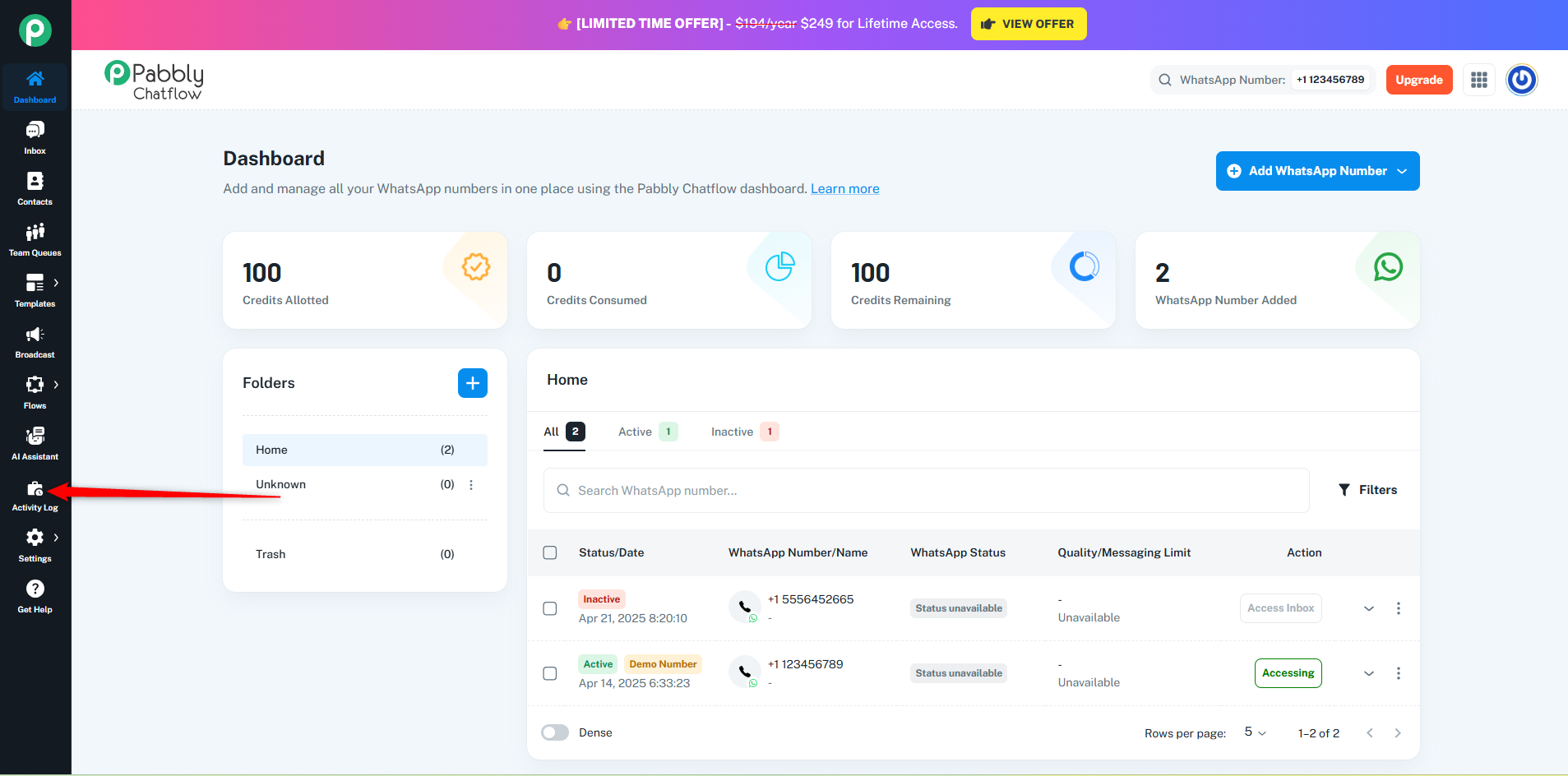Click the green Active status badge in table
The width and height of the screenshot is (1568, 776).
[599, 664]
